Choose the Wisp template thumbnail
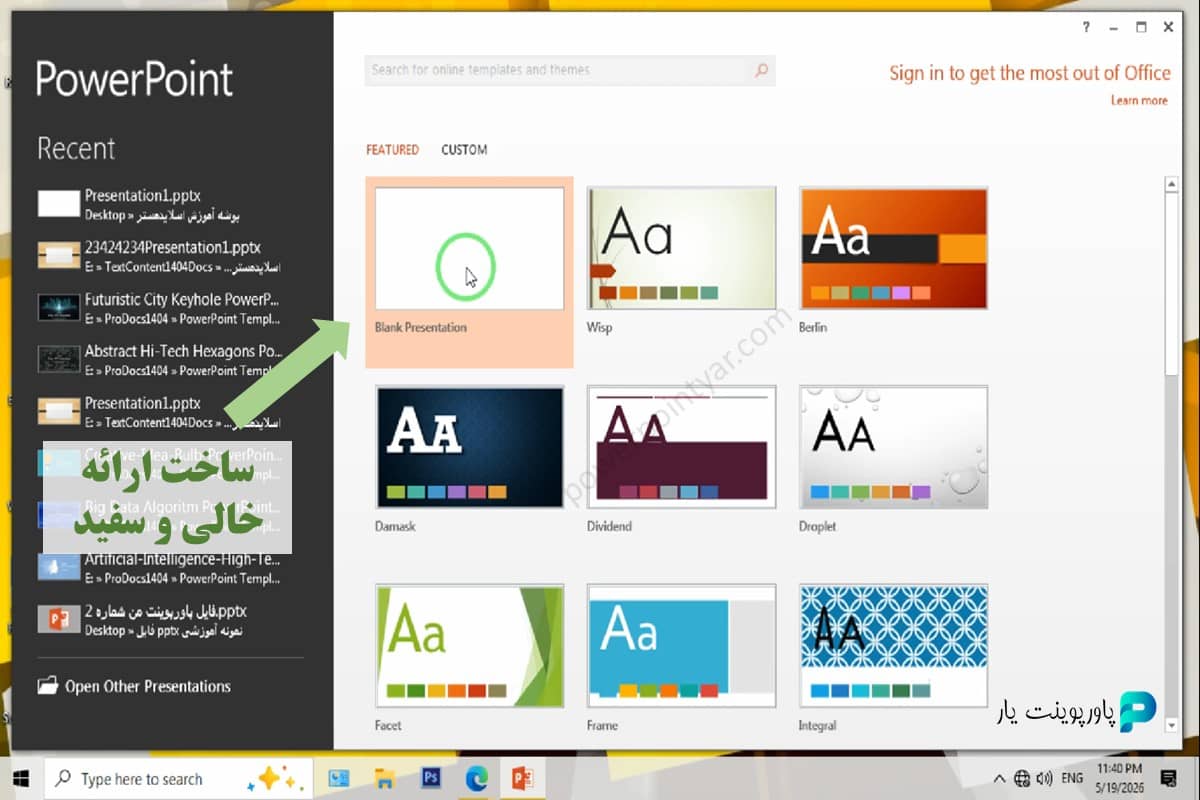 point(681,248)
